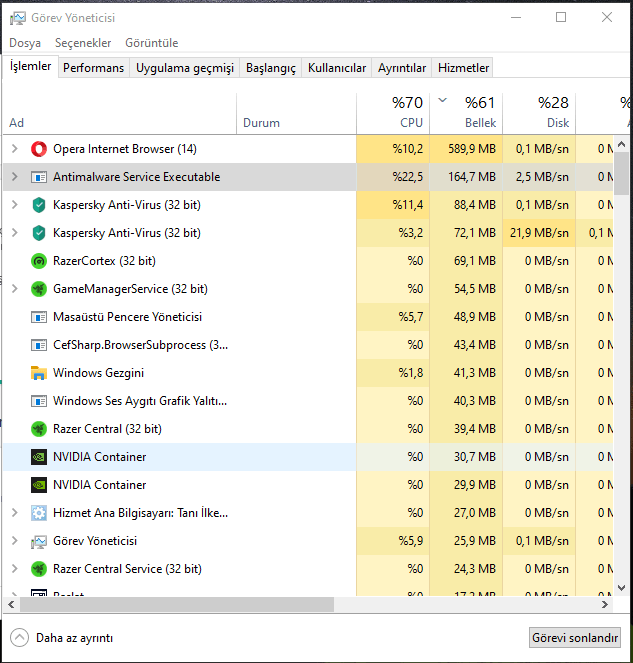Expand the Opera Internet Browser process group

coord(15,149)
